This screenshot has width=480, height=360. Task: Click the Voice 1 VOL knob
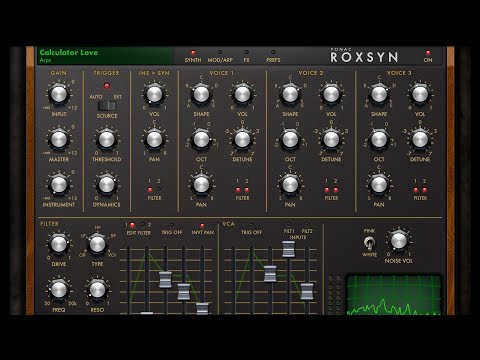(242, 94)
